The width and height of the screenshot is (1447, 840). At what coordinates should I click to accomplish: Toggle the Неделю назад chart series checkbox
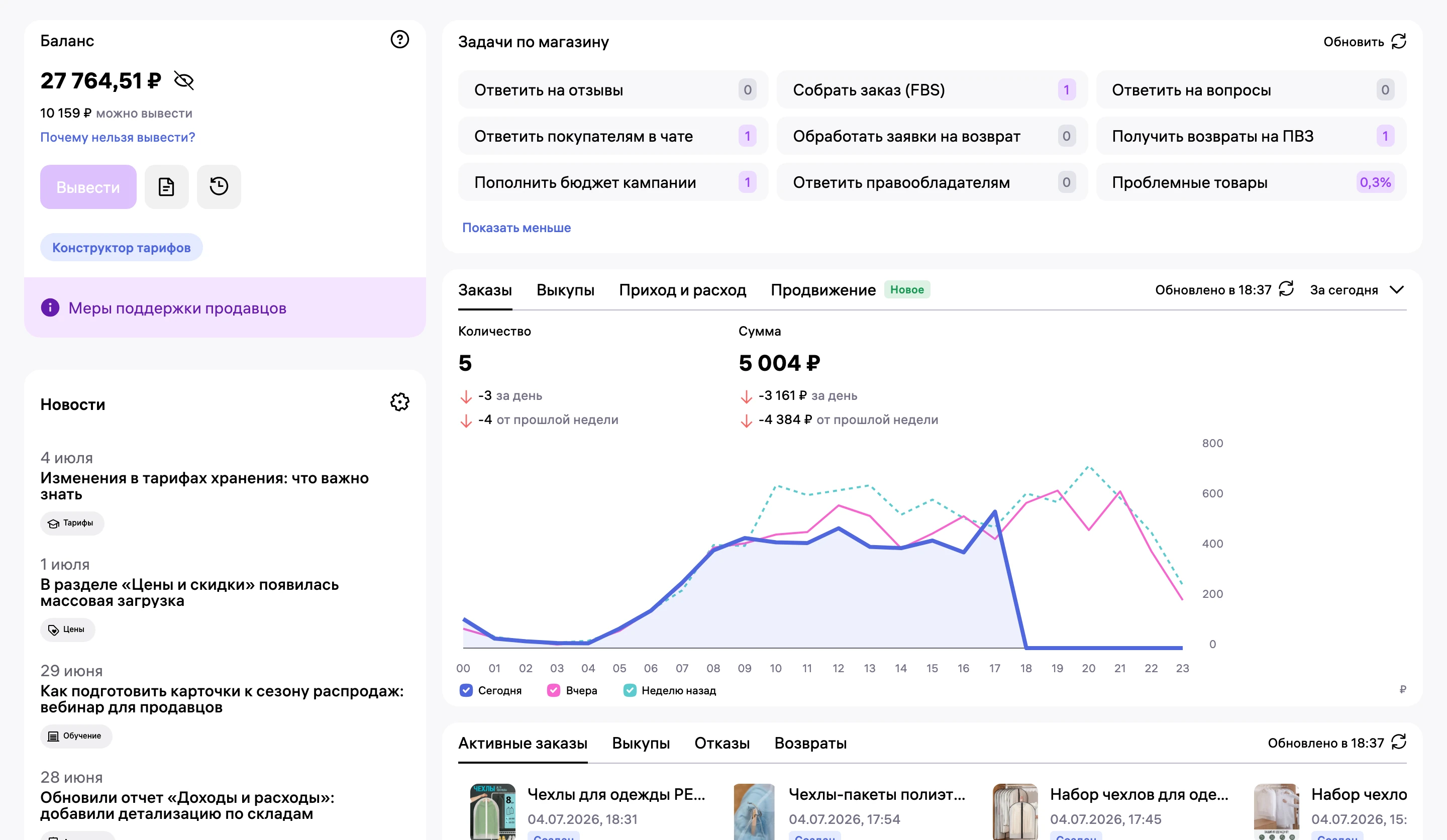pyautogui.click(x=630, y=690)
